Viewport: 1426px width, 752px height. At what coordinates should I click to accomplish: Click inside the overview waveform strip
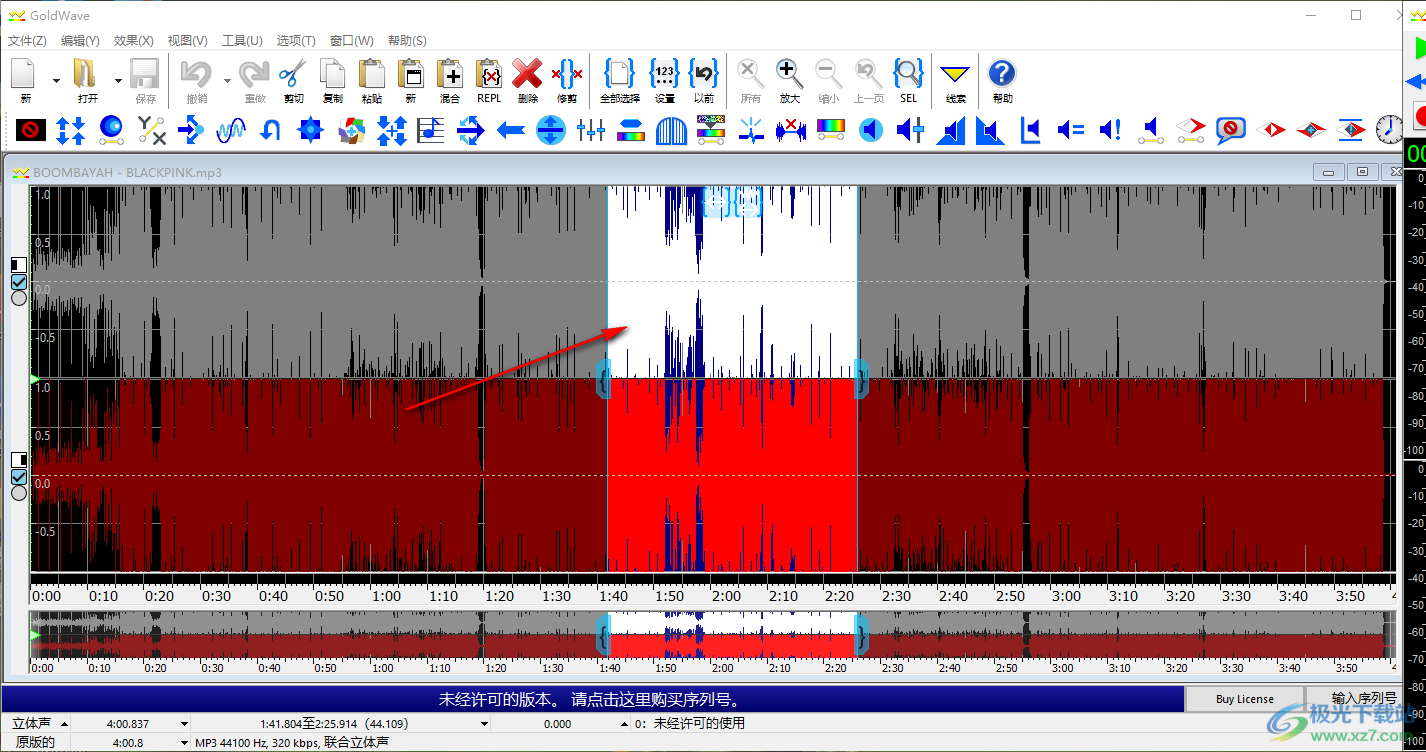click(x=712, y=635)
